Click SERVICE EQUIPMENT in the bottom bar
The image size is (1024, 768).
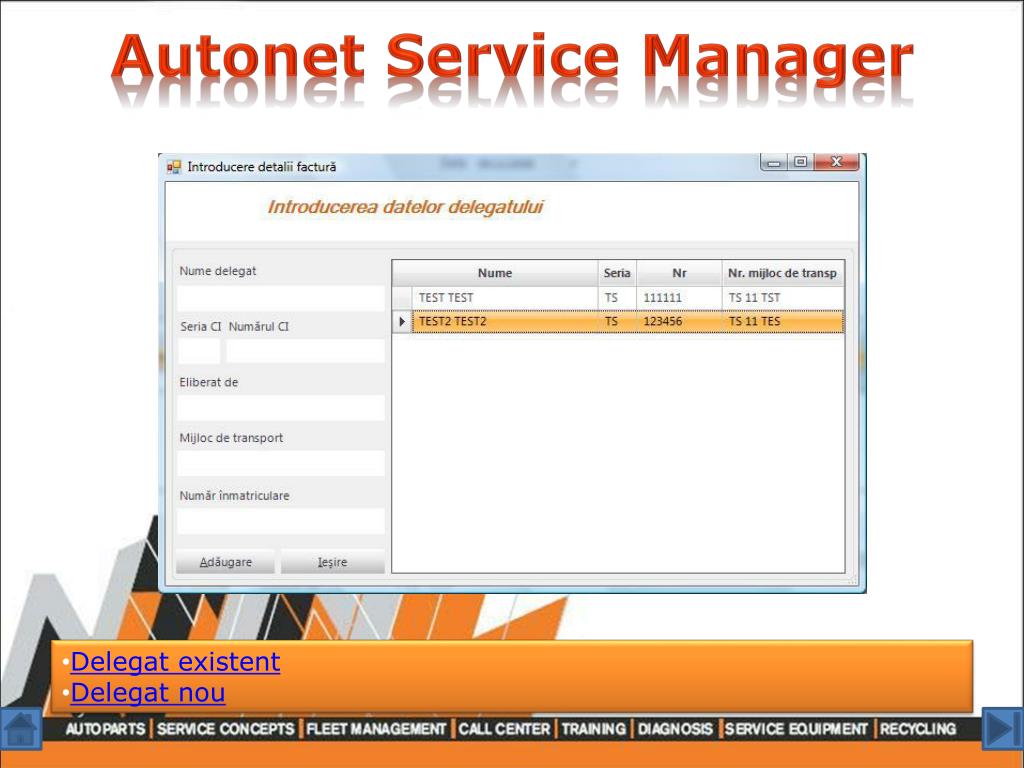(796, 729)
